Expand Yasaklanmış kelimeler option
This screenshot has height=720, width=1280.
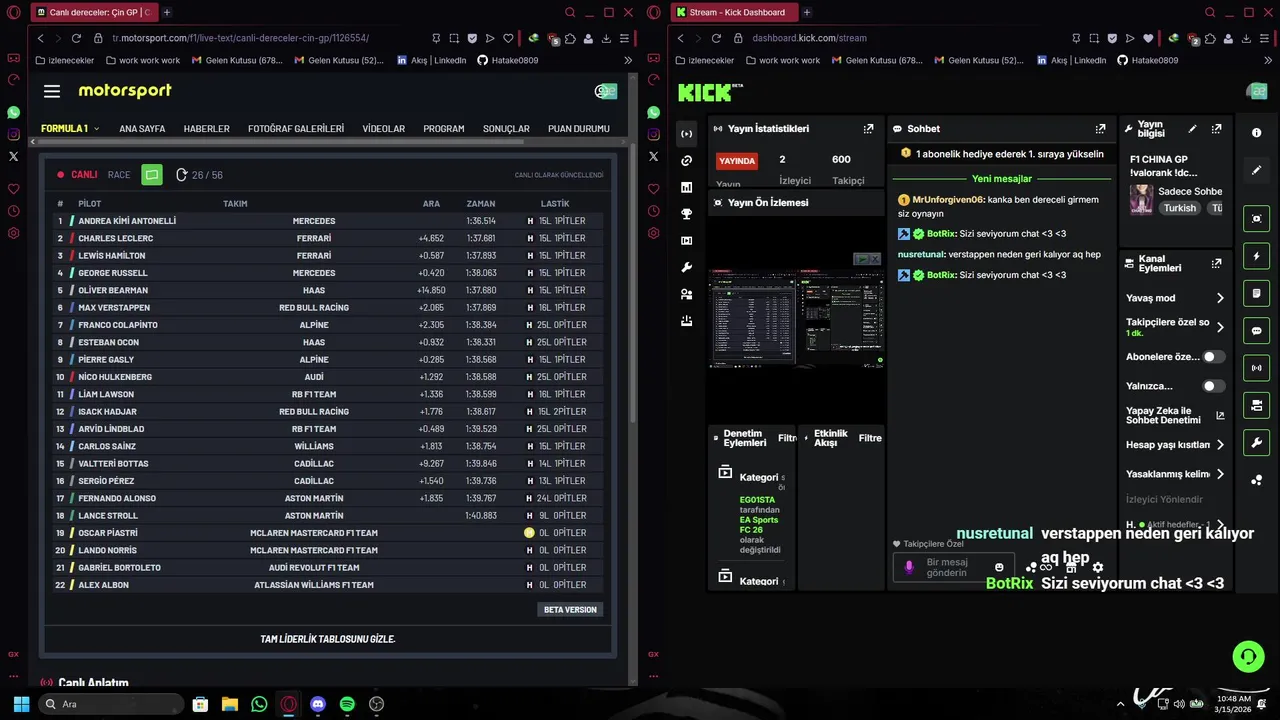(x=1175, y=474)
